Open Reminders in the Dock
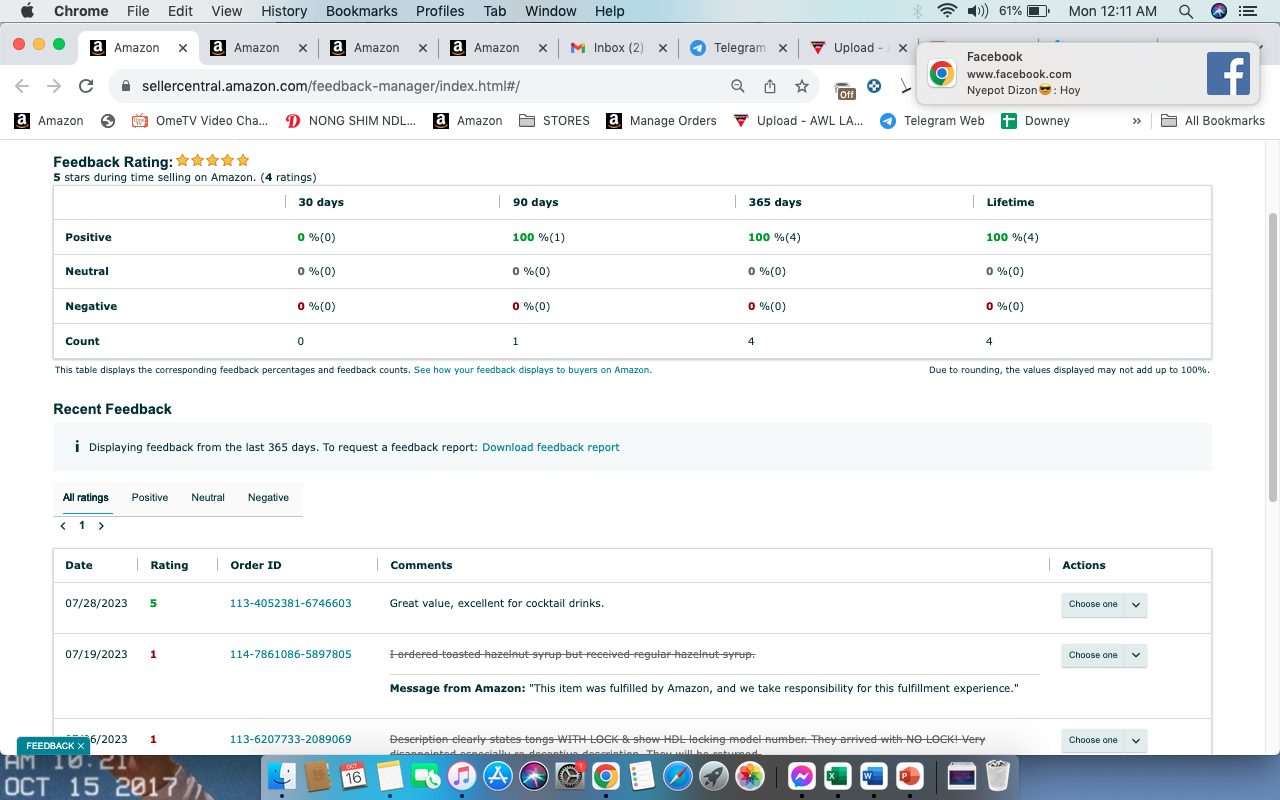 pos(641,776)
